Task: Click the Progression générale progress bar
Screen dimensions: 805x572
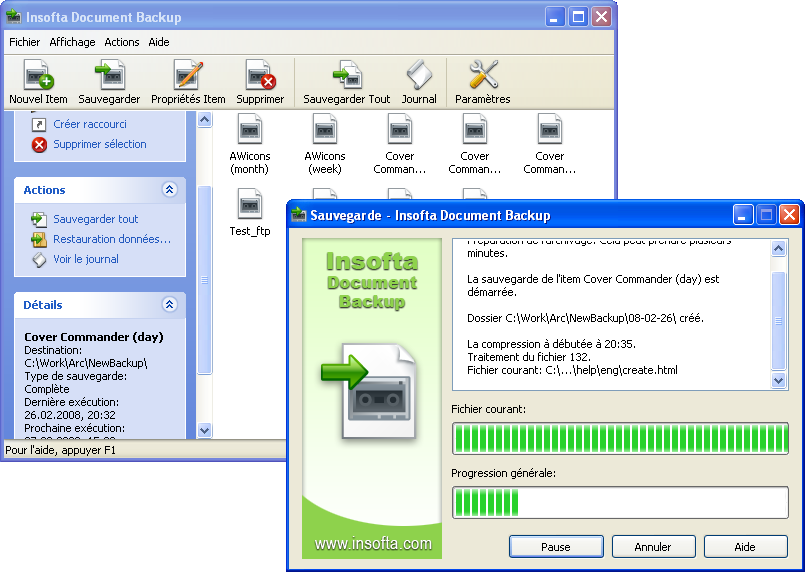Action: point(620,503)
